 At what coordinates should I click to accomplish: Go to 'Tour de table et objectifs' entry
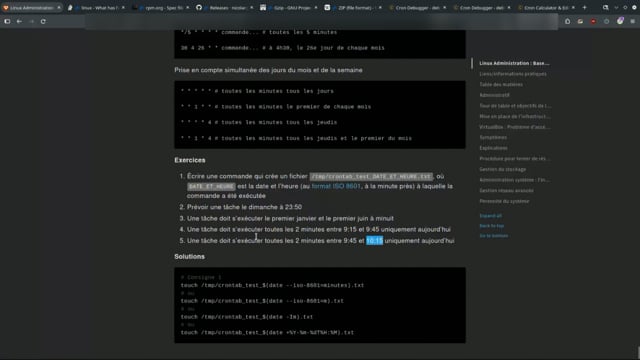(x=515, y=106)
